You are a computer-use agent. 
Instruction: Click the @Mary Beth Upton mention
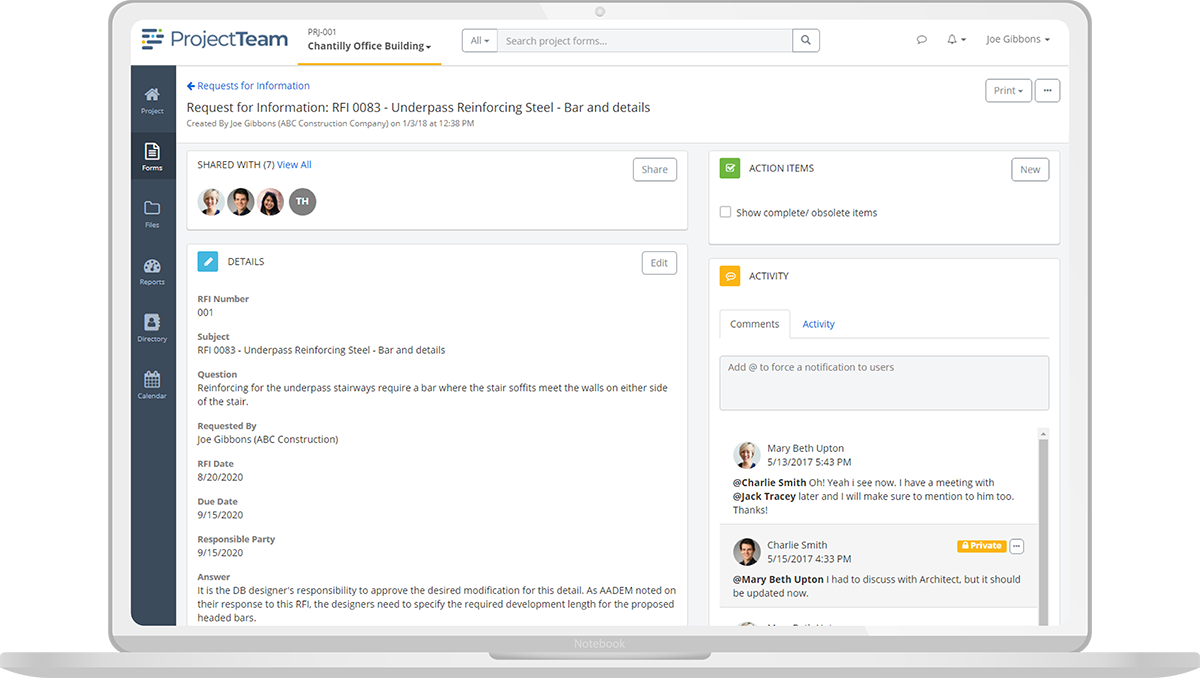778,580
